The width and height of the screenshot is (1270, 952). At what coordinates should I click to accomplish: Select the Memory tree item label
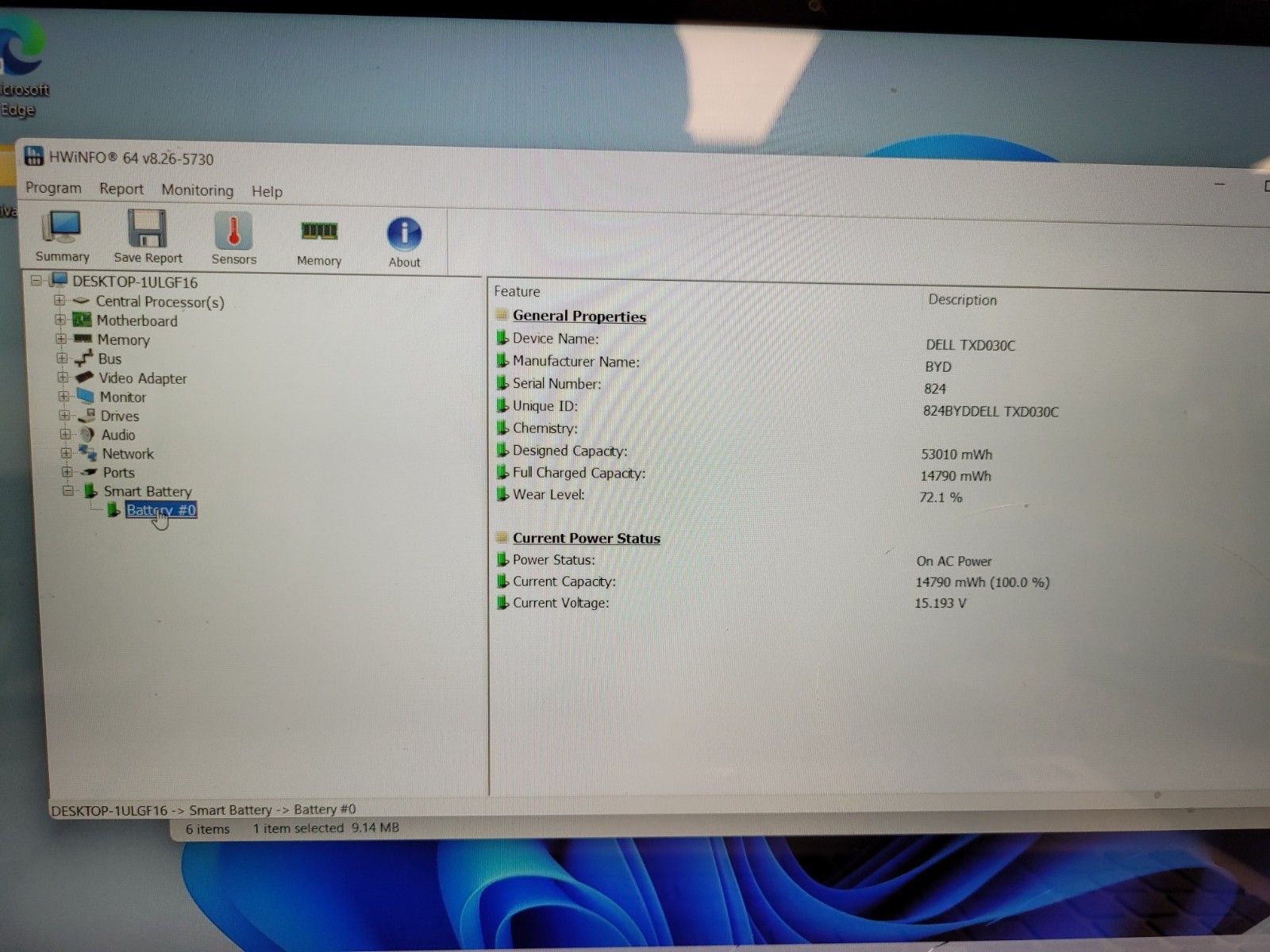pos(123,340)
